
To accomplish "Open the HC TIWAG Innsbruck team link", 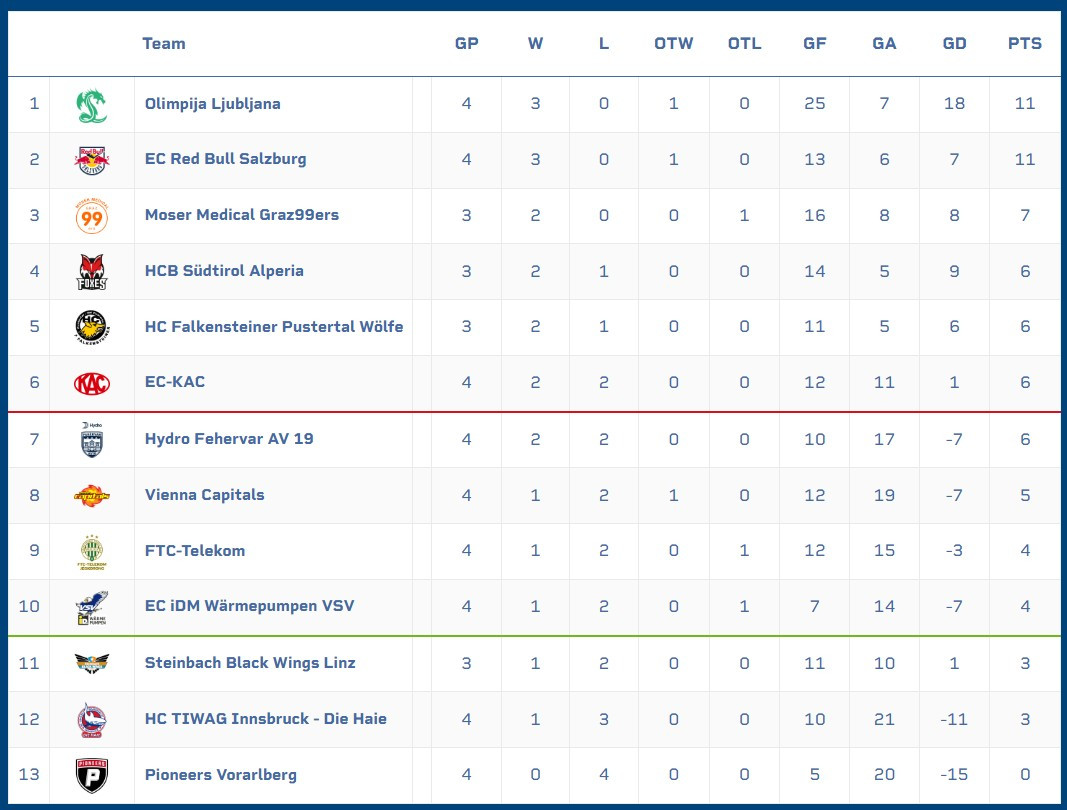I will point(265,719).
